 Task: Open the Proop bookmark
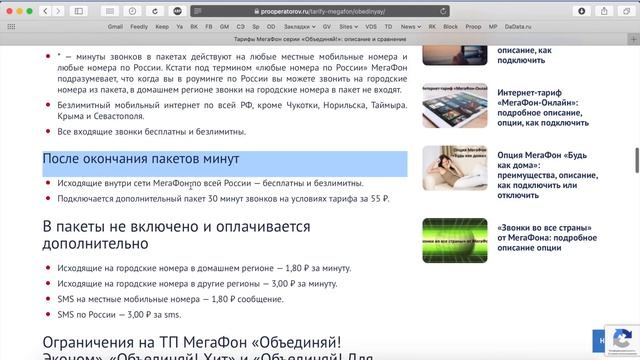pos(473,27)
